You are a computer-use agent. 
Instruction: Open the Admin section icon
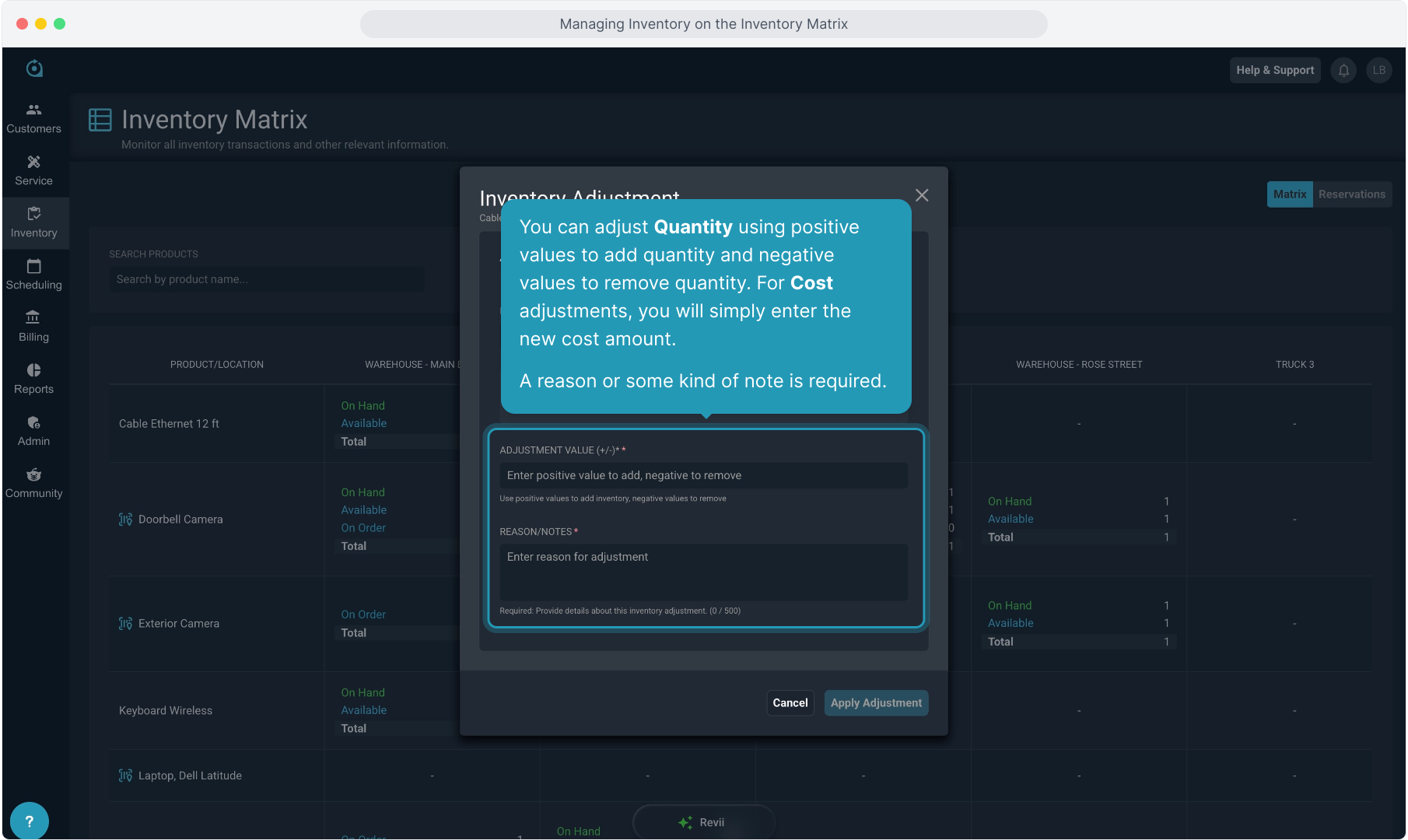click(x=33, y=422)
